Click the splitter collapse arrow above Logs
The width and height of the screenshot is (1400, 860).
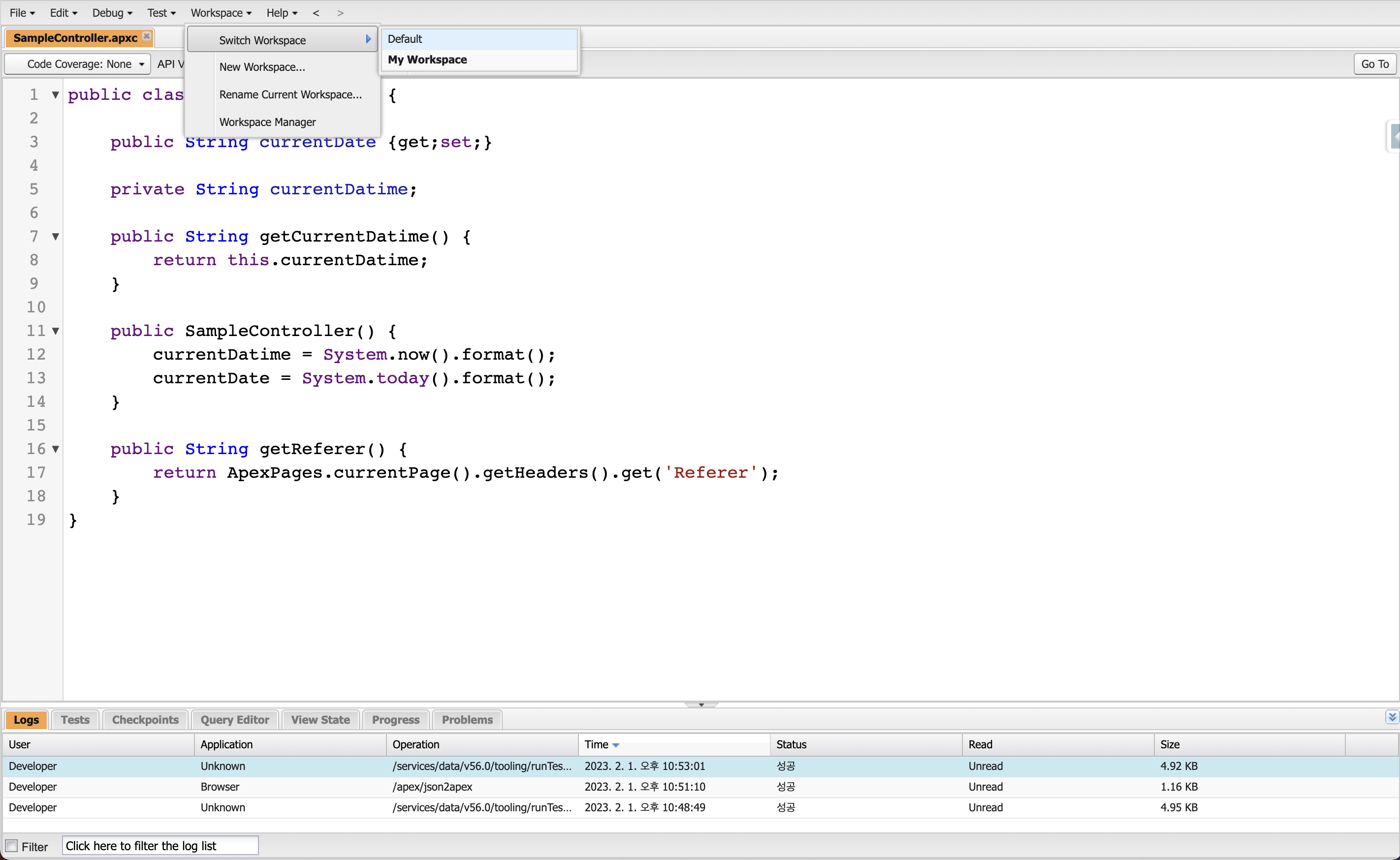coord(700,705)
